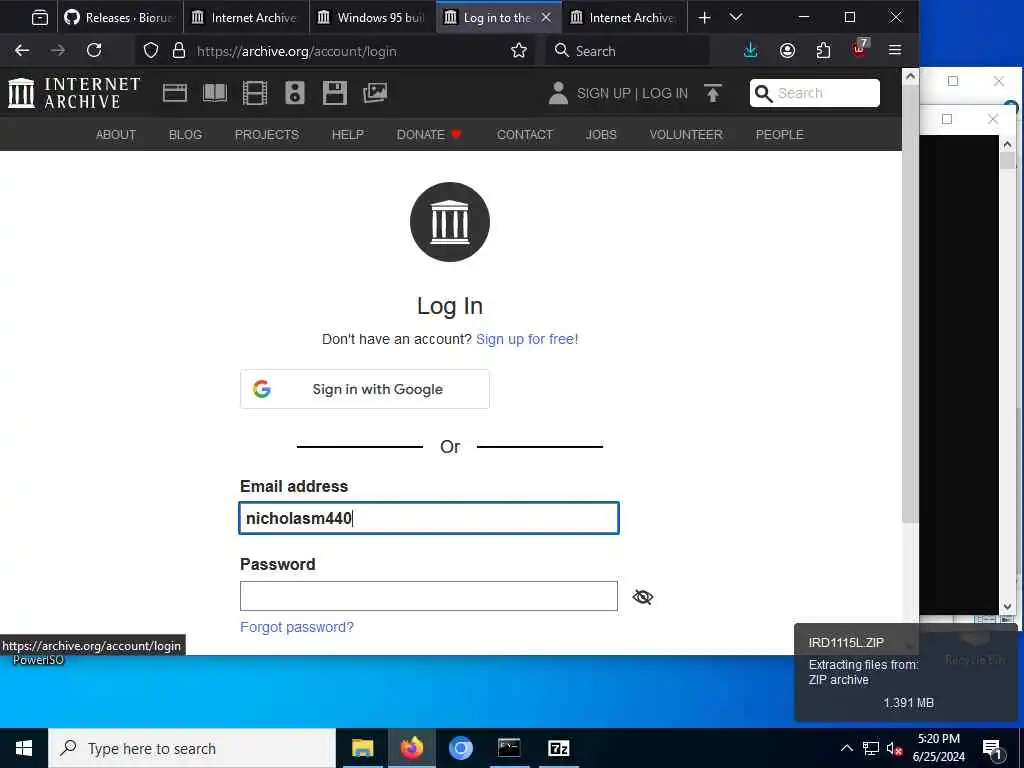Open the Video film strip icon
1024x768 pixels.
[x=255, y=93]
